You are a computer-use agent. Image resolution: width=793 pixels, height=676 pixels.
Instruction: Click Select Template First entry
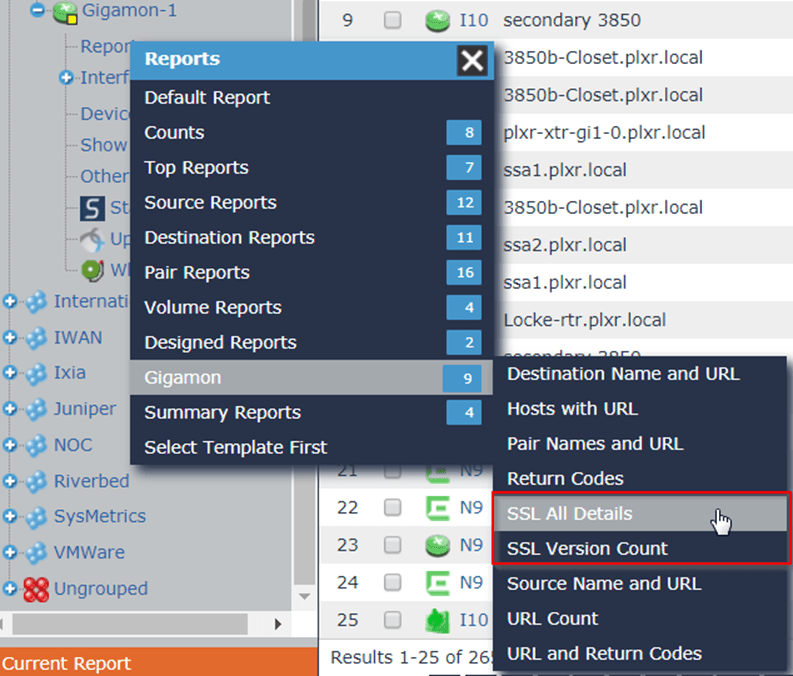tap(312, 447)
